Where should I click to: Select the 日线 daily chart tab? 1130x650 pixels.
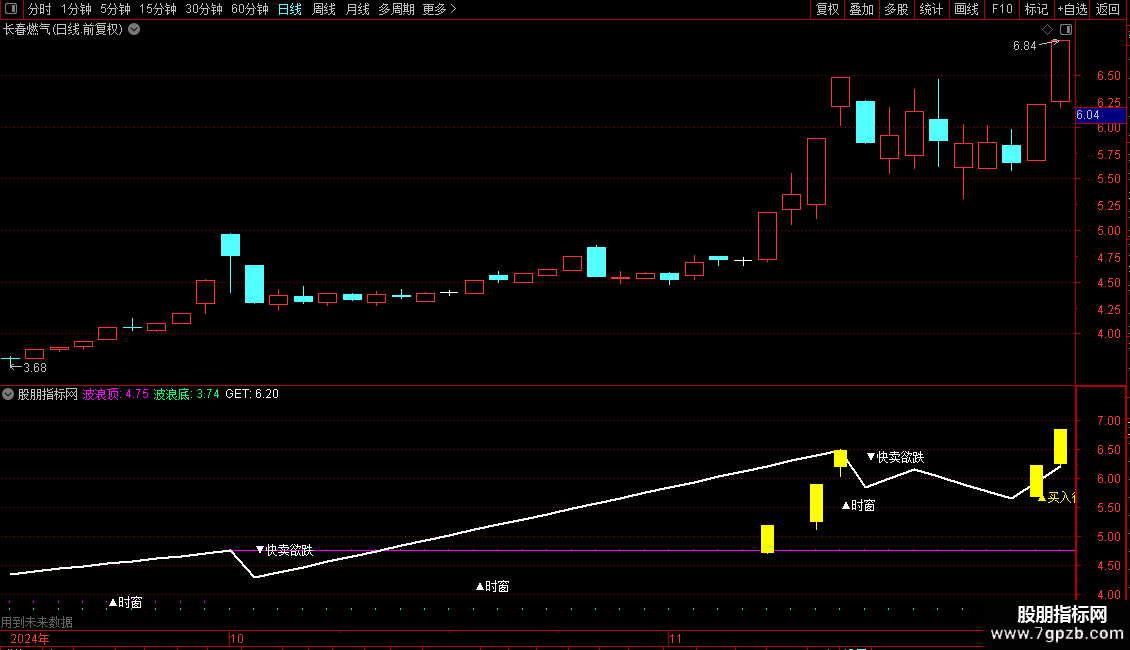tap(290, 9)
